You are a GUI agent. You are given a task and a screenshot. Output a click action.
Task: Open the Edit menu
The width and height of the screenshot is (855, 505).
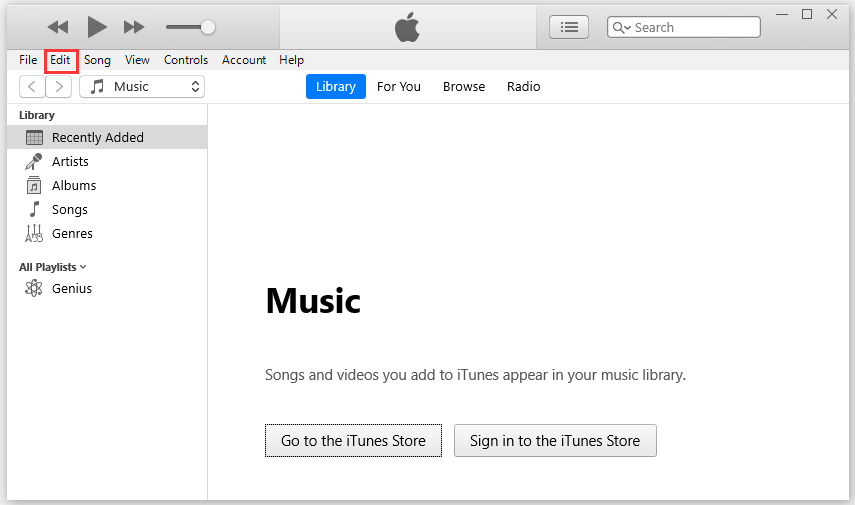tap(60, 60)
